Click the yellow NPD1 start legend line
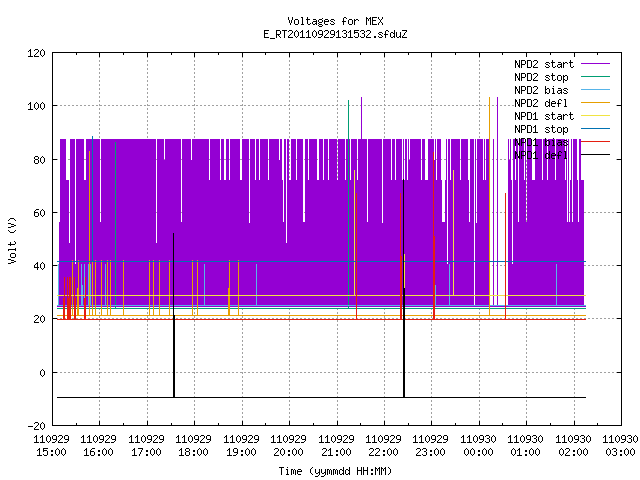 click(595, 116)
